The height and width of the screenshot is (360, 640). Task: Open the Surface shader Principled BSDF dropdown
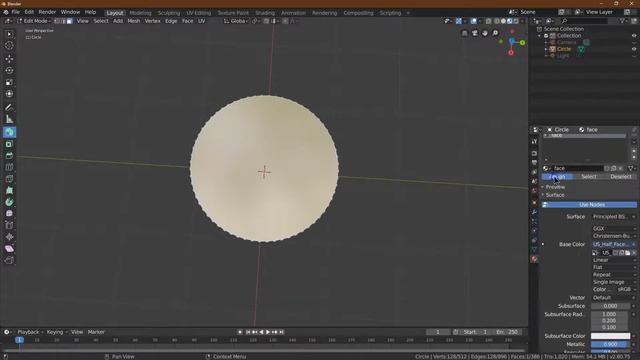pyautogui.click(x=613, y=217)
